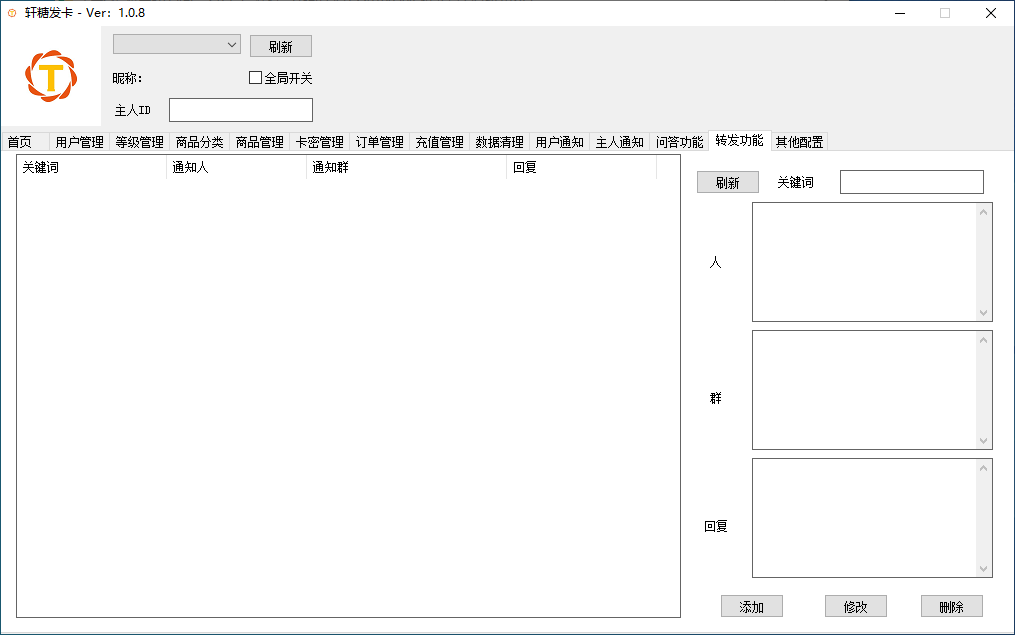Screen dimensions: 1015x635
Task: Sort by the 通知人 column header
Action: tap(236, 167)
